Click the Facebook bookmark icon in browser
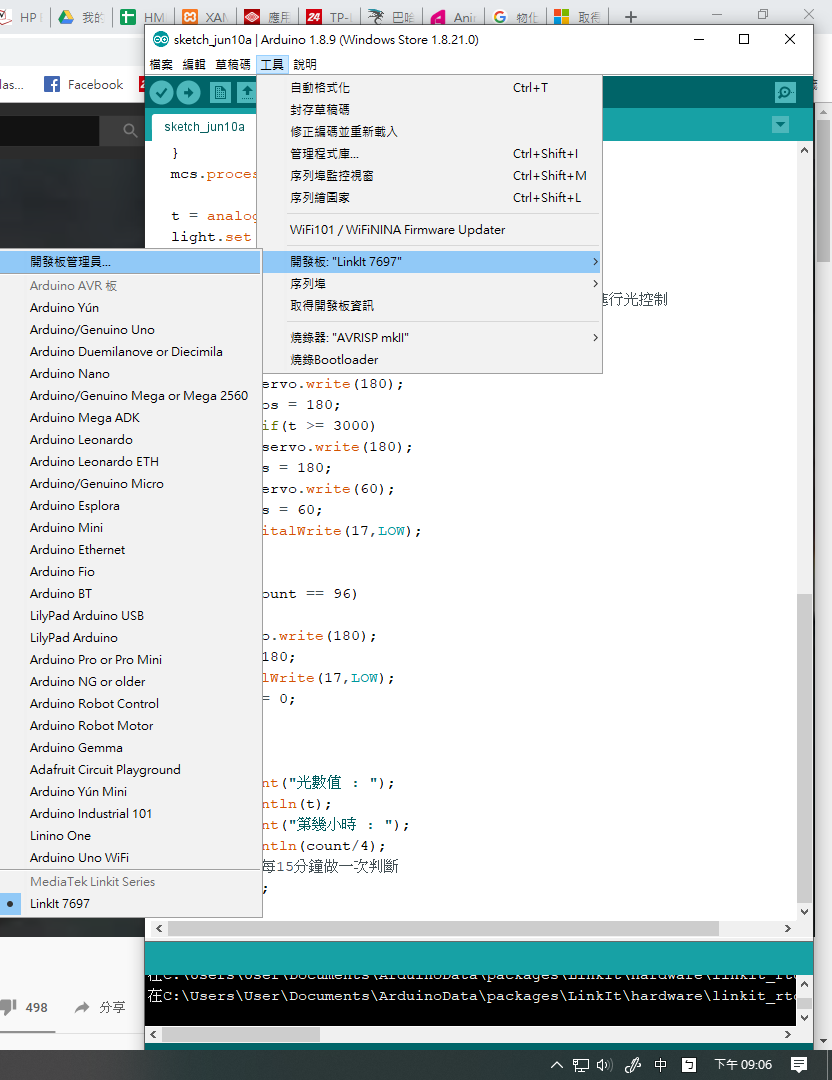Viewport: 832px width, 1080px height. (52, 84)
